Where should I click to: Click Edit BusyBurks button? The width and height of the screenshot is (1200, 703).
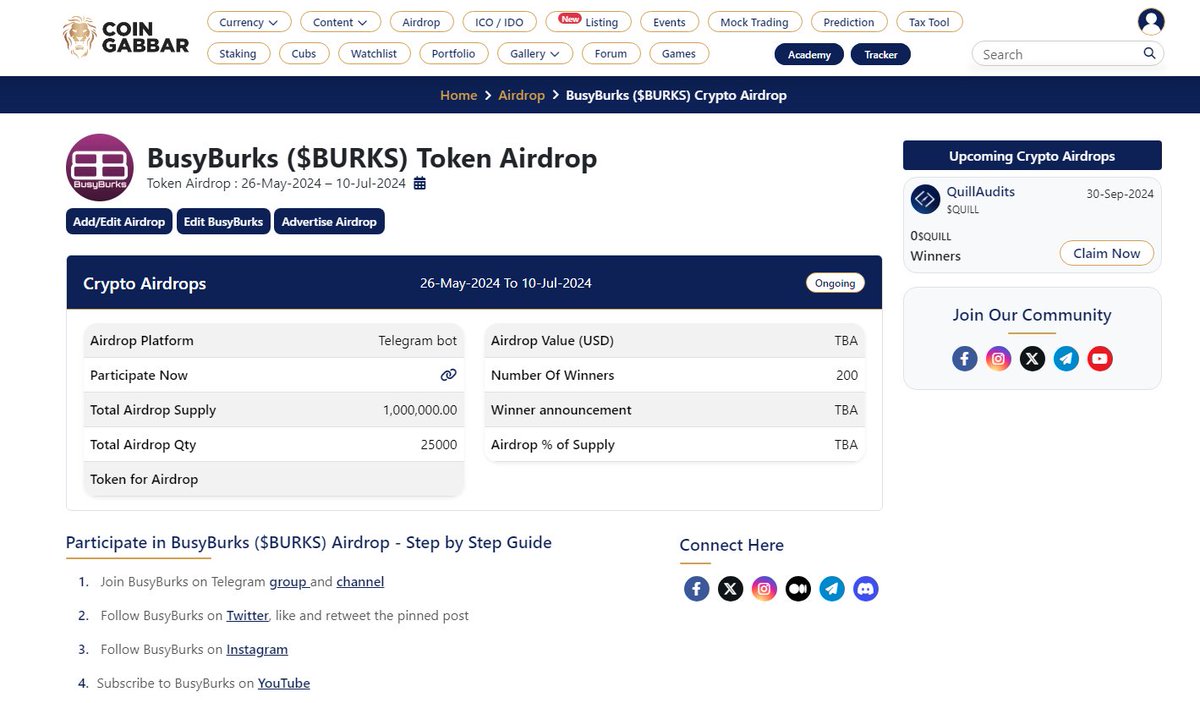pyautogui.click(x=223, y=221)
